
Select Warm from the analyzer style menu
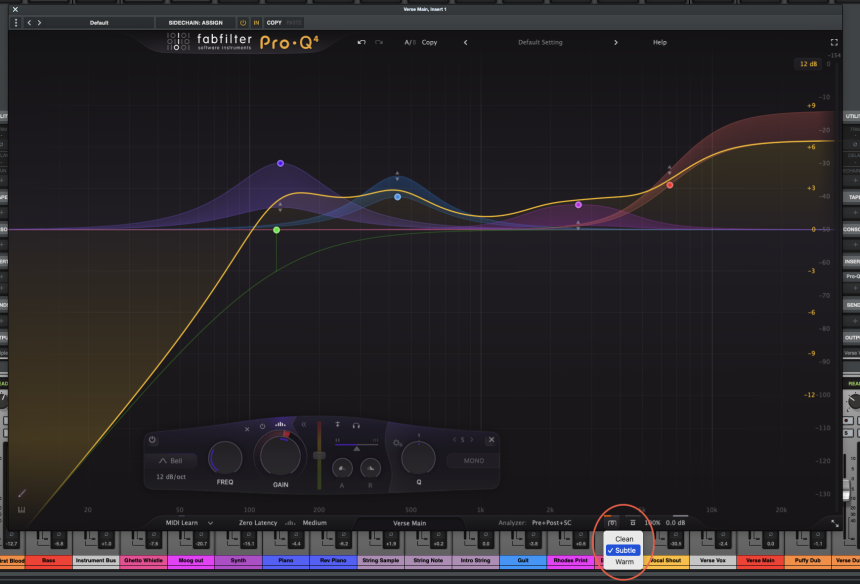(624, 563)
